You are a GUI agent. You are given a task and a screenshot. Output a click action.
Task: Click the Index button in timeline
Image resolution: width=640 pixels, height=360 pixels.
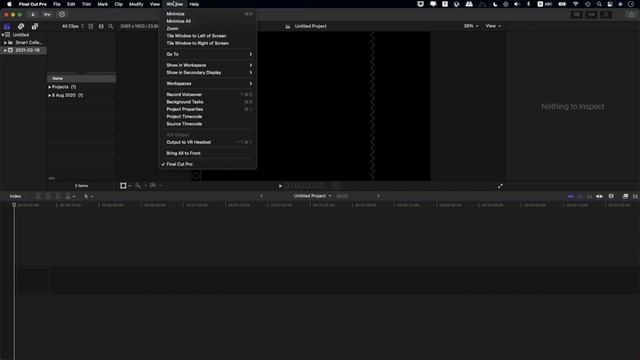pyautogui.click(x=15, y=196)
